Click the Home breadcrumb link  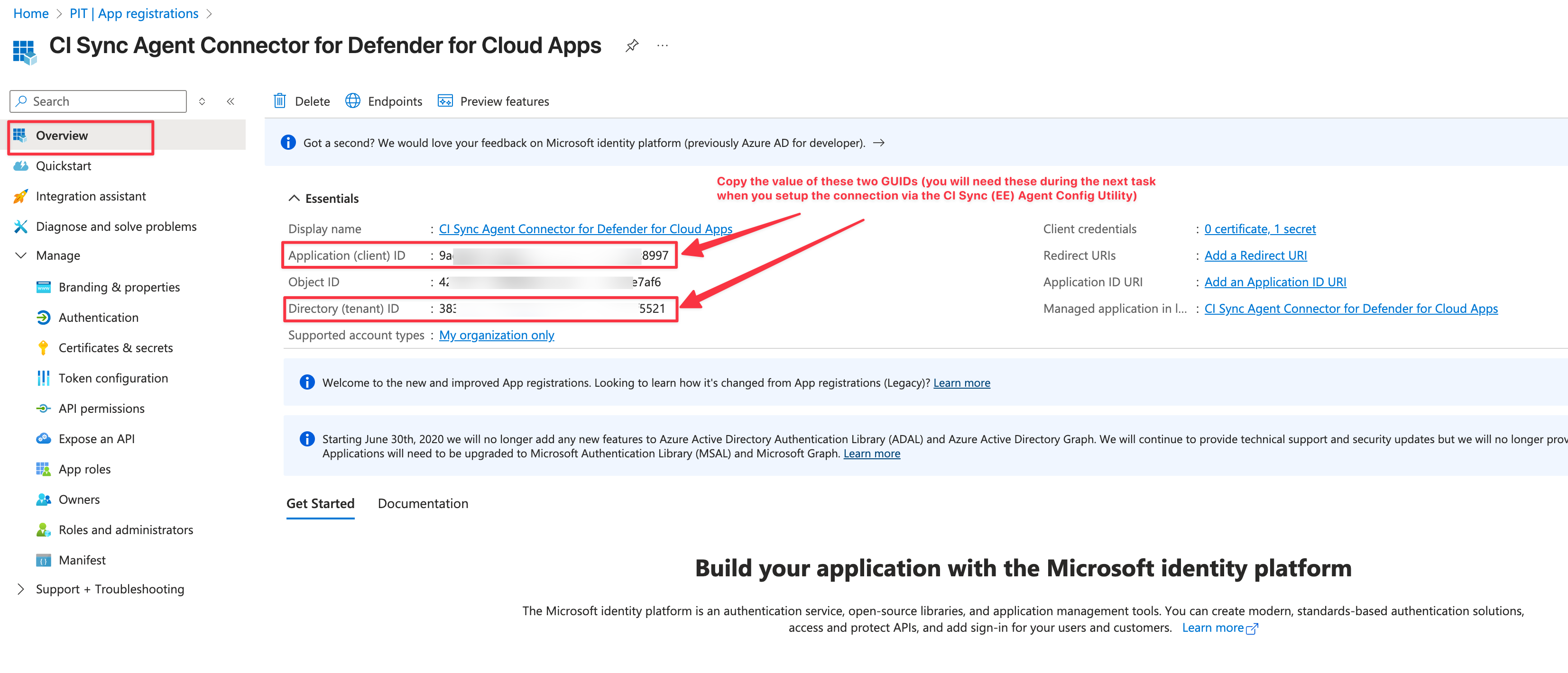point(31,13)
